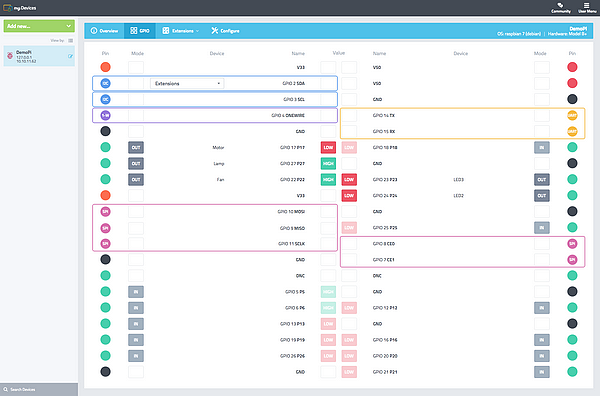
Task: Click GPIO 21 P21 IN mode button
Action: pos(542,372)
